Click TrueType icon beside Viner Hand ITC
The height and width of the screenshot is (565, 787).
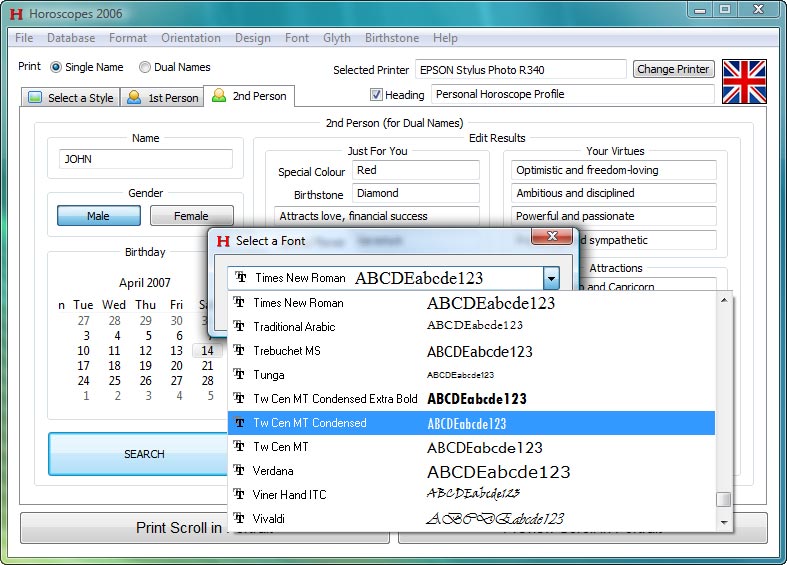point(239,494)
